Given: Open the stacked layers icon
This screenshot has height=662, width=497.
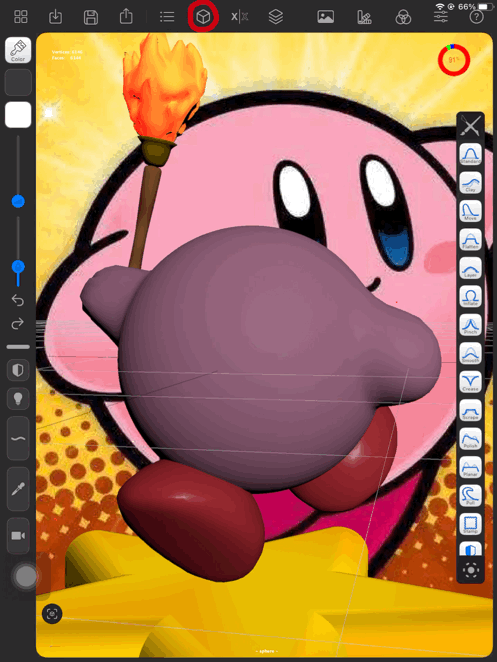Looking at the screenshot, I should coord(276,17).
